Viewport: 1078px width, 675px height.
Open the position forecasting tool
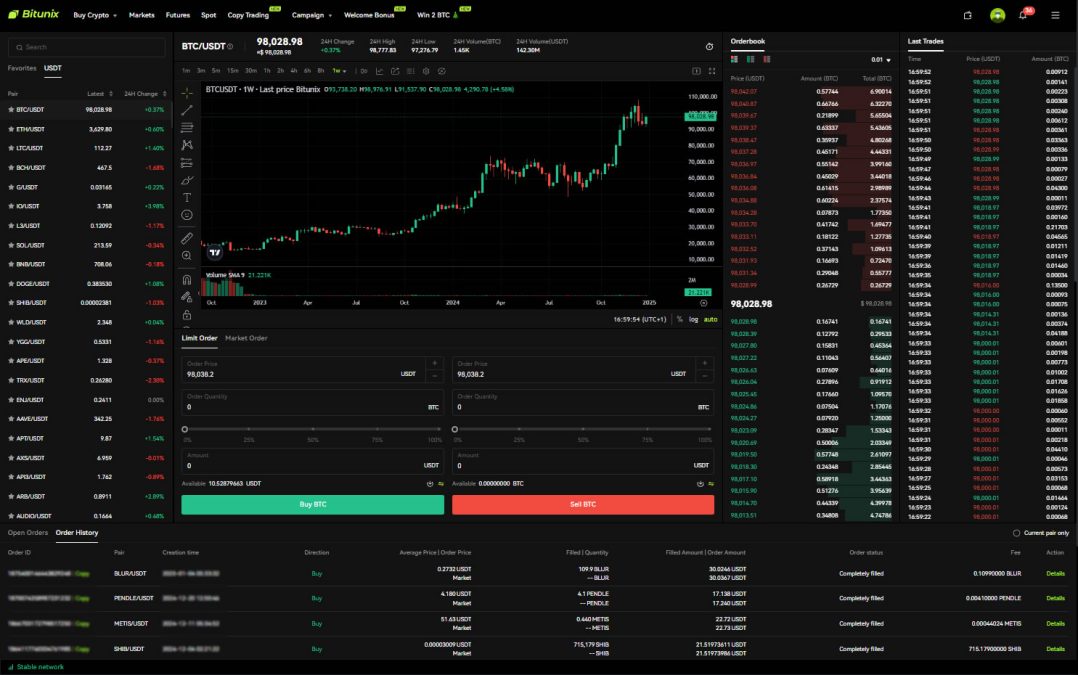(186, 163)
